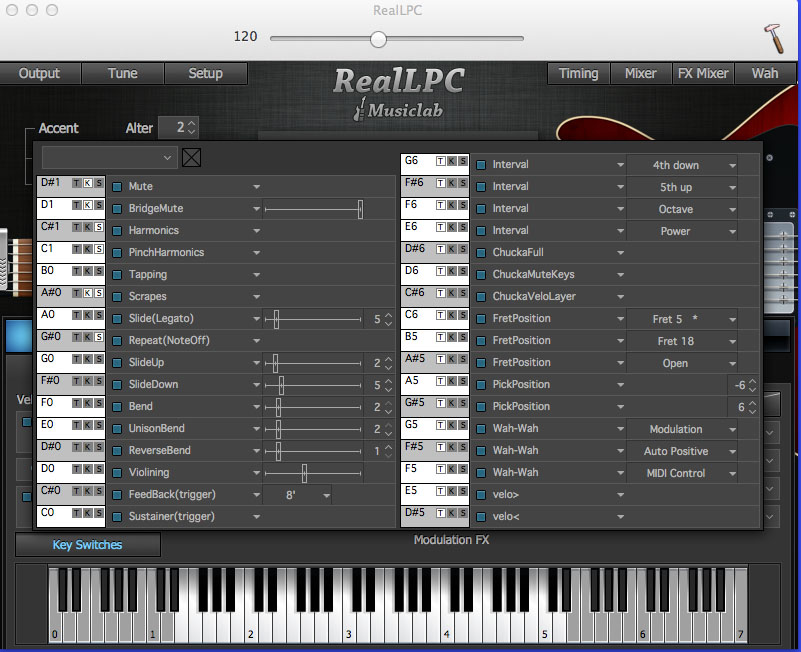Toggle the T button for key C6
This screenshot has width=801, height=652.
click(x=440, y=315)
